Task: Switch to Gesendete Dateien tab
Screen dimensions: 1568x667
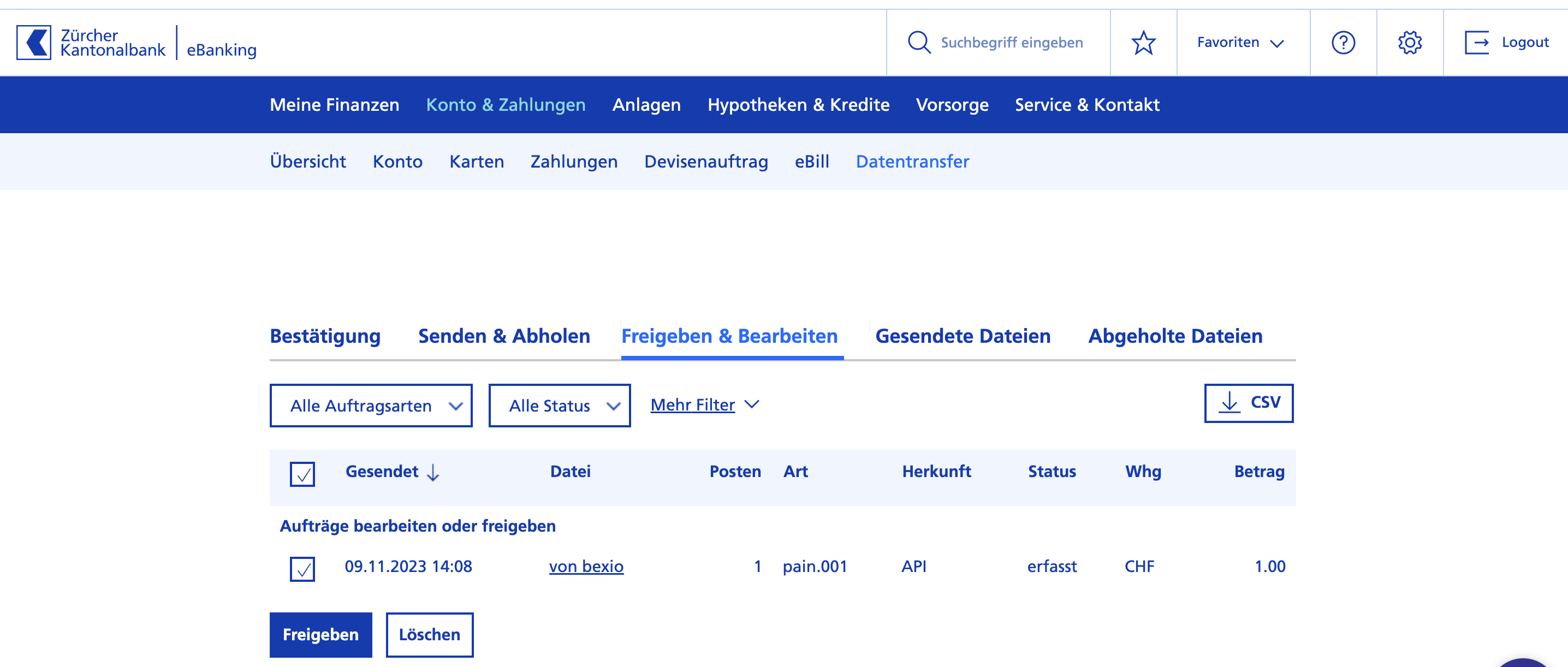Action: coord(963,336)
